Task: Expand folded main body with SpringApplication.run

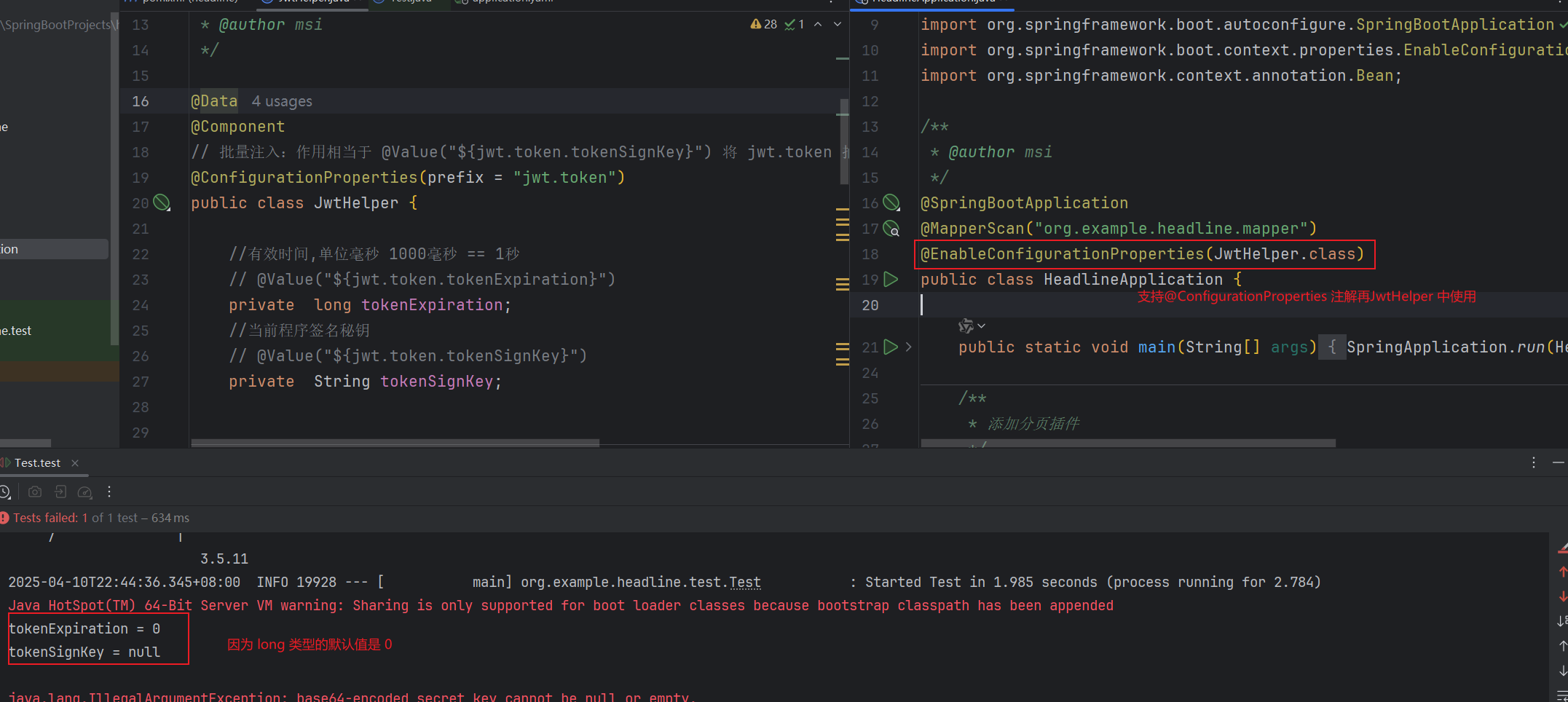Action: tap(1333, 347)
